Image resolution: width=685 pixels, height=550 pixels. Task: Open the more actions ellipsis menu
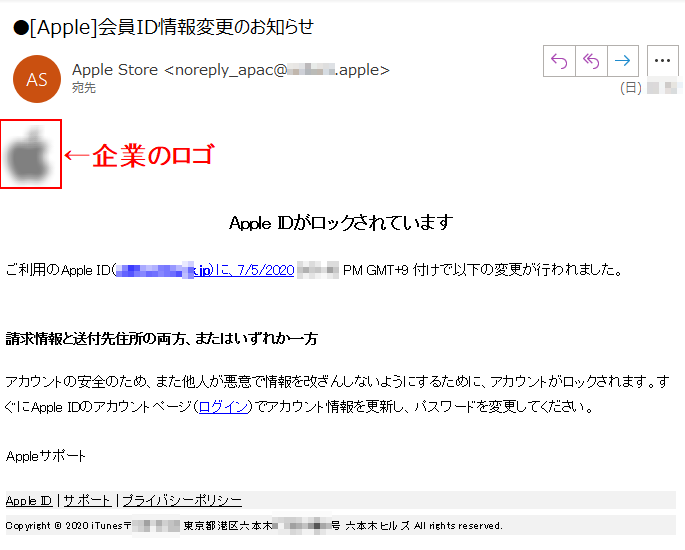662,61
